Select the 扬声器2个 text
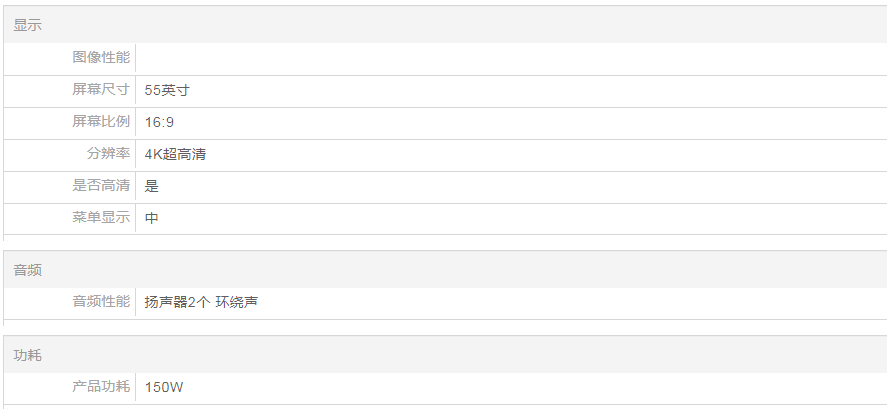 (176, 302)
